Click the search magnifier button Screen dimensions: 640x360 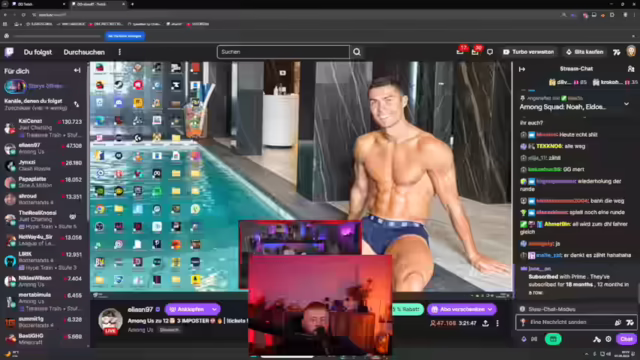point(357,52)
